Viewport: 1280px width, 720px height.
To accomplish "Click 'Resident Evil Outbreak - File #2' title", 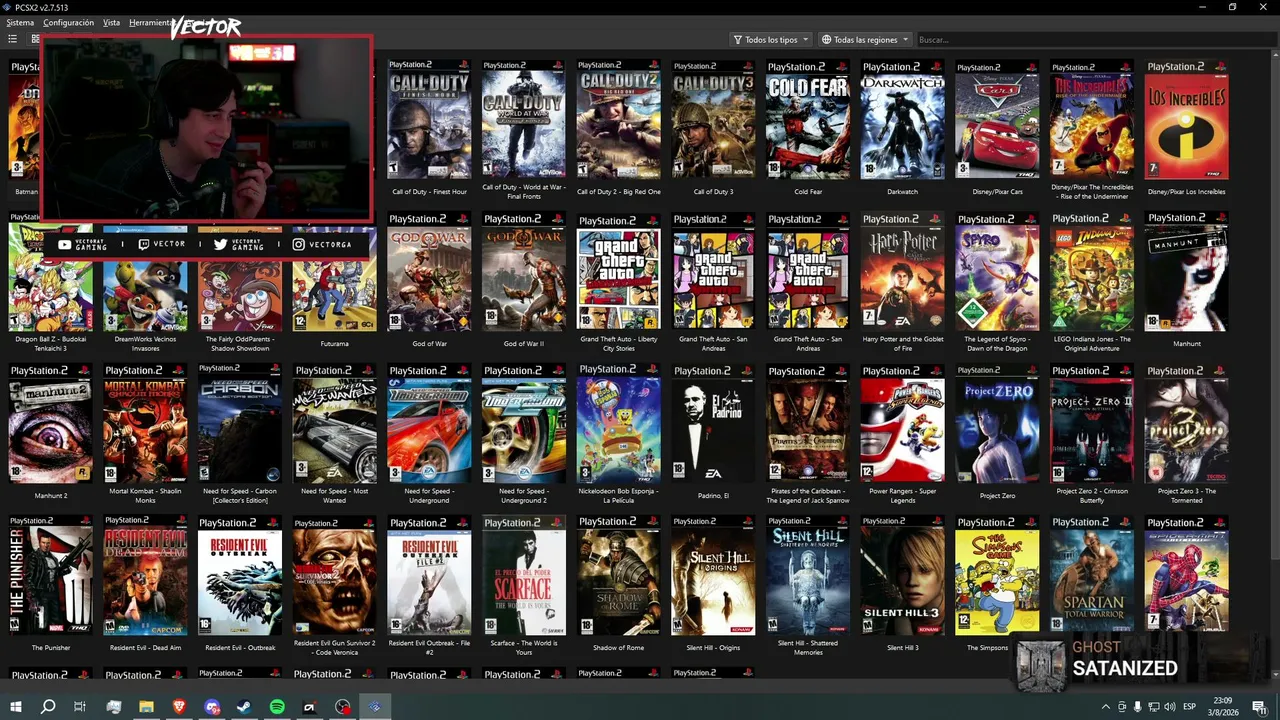I will [x=429, y=648].
